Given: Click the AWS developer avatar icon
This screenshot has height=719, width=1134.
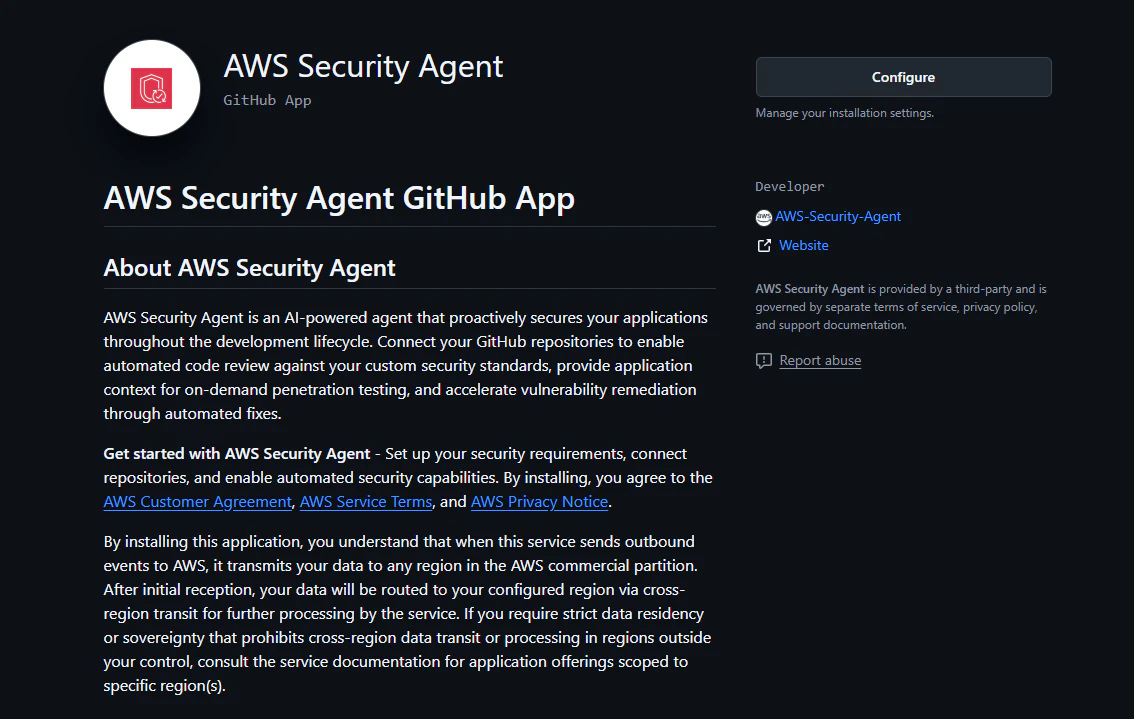Looking at the screenshot, I should [764, 217].
